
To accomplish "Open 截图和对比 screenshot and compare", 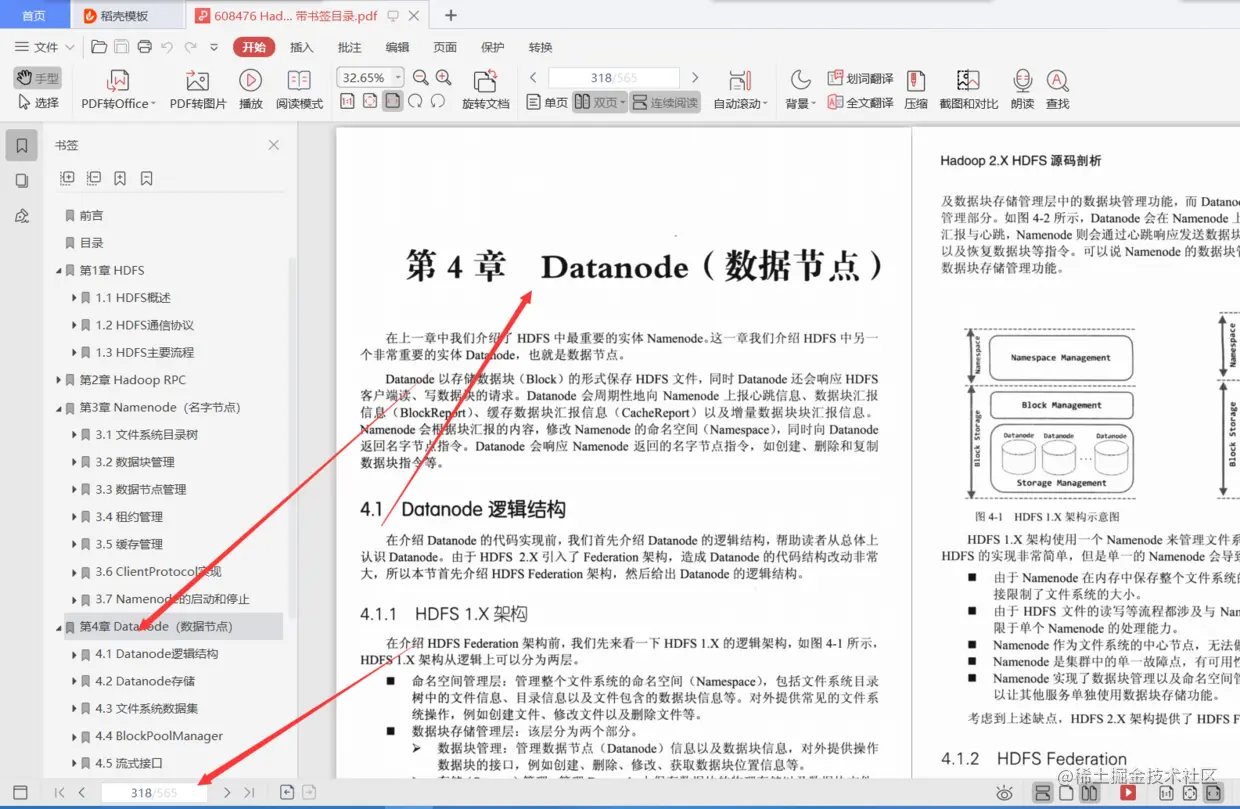I will tap(968, 89).
